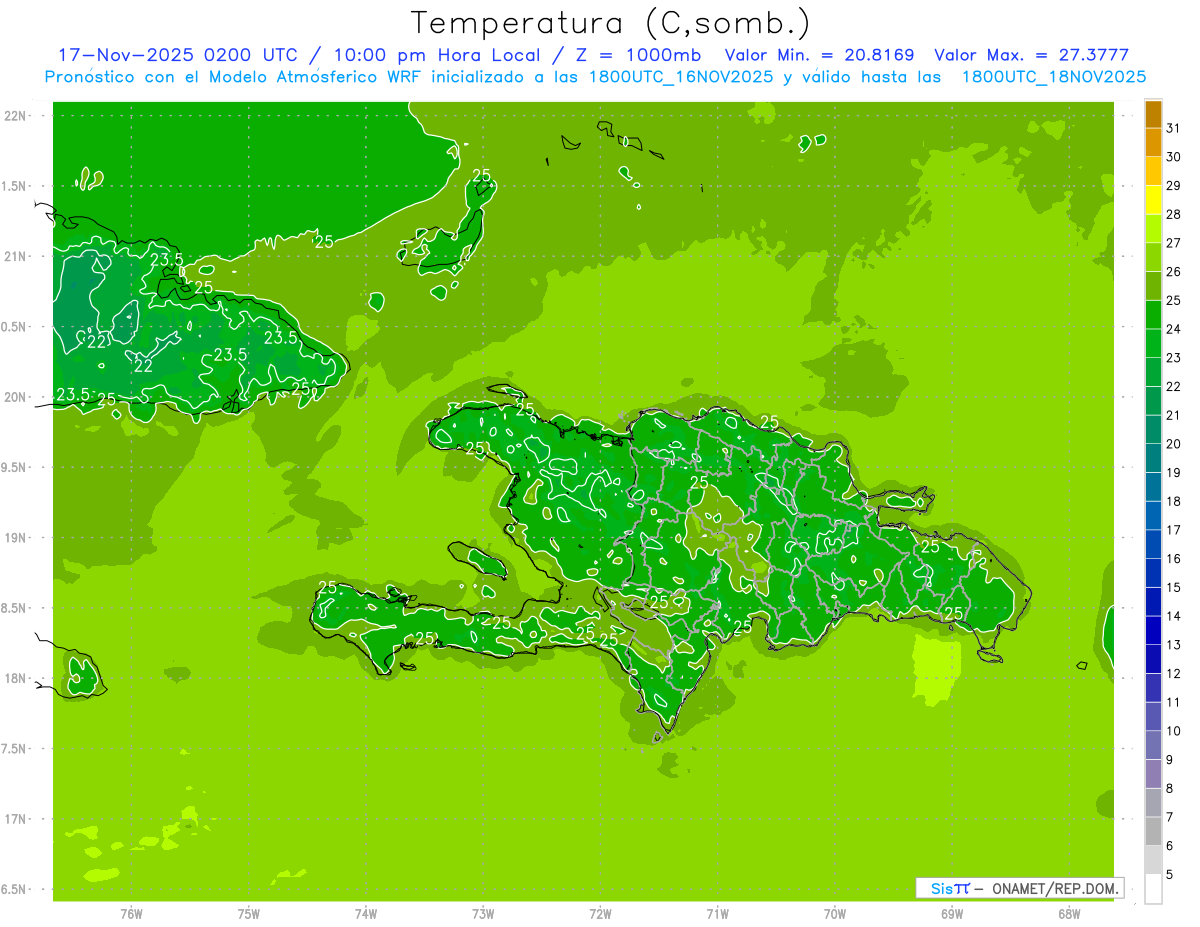Click the legend value 21
Viewport: 1200px width, 927px height.
1174,415
